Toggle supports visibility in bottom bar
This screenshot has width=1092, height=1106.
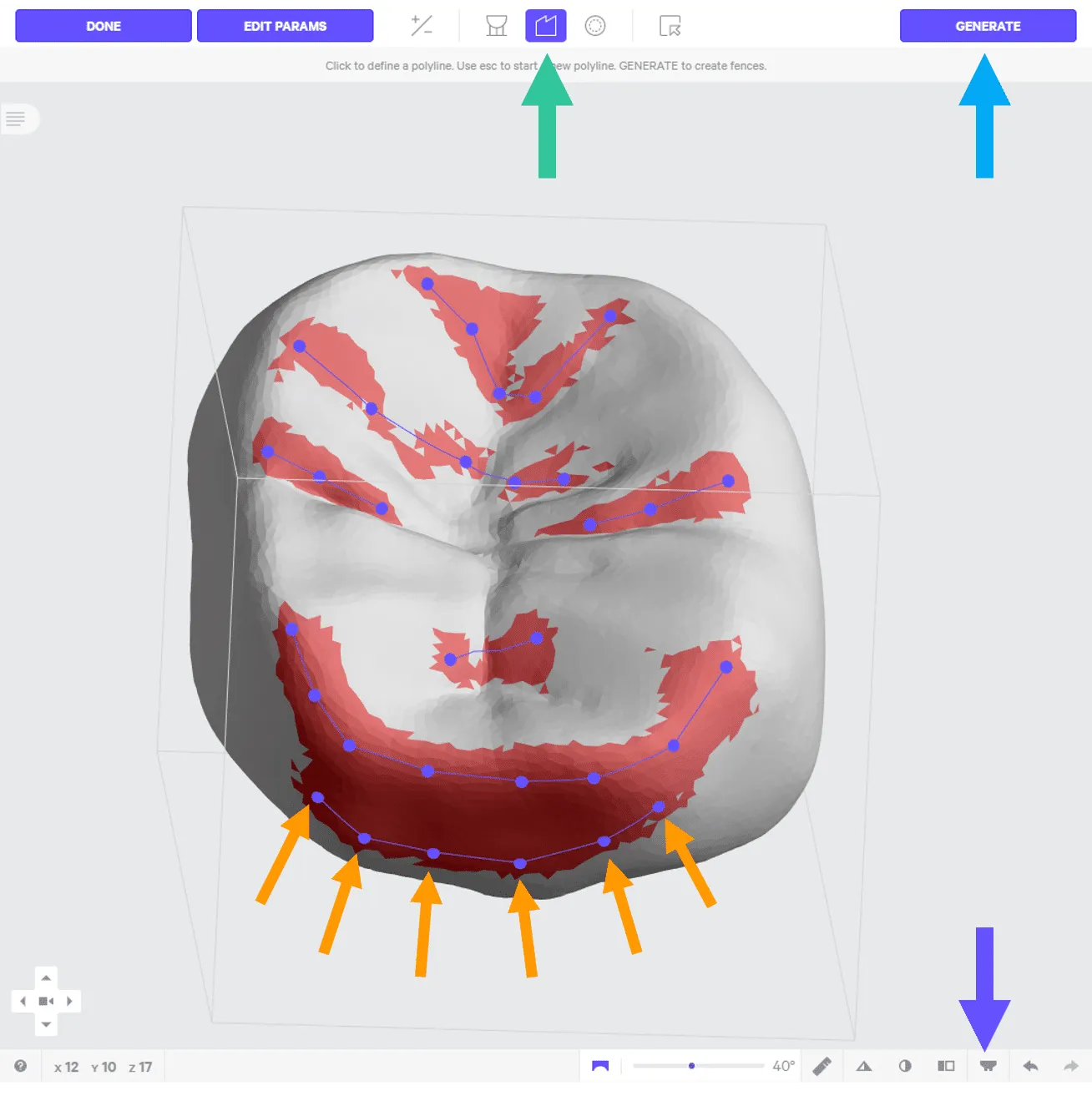(x=988, y=1066)
